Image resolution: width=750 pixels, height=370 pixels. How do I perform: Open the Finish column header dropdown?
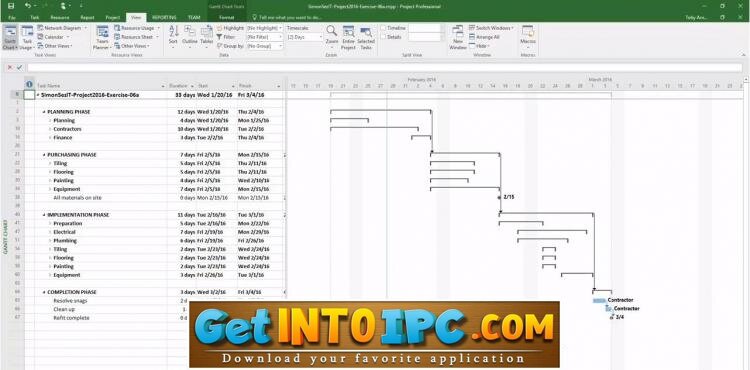[x=279, y=86]
